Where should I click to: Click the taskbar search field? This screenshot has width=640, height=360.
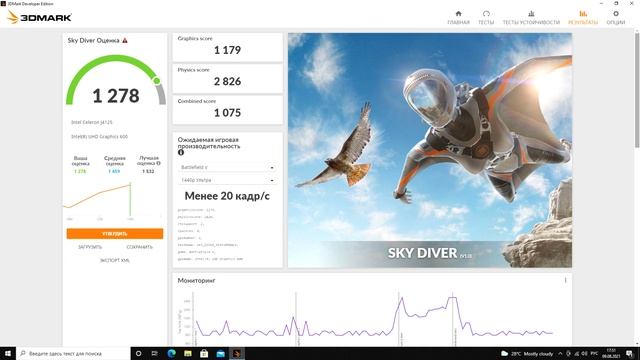click(x=73, y=353)
